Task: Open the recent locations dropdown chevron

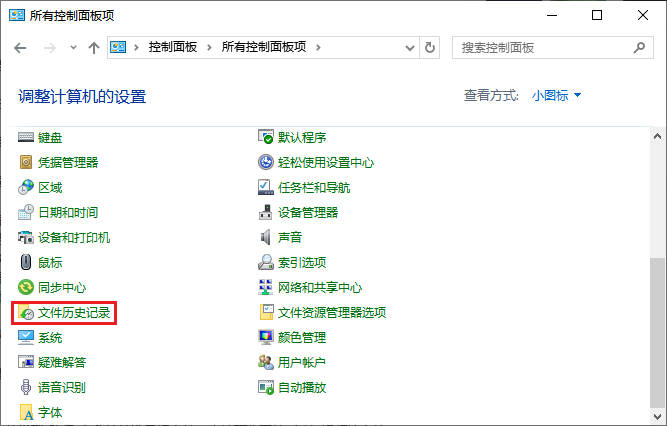Action: point(73,47)
